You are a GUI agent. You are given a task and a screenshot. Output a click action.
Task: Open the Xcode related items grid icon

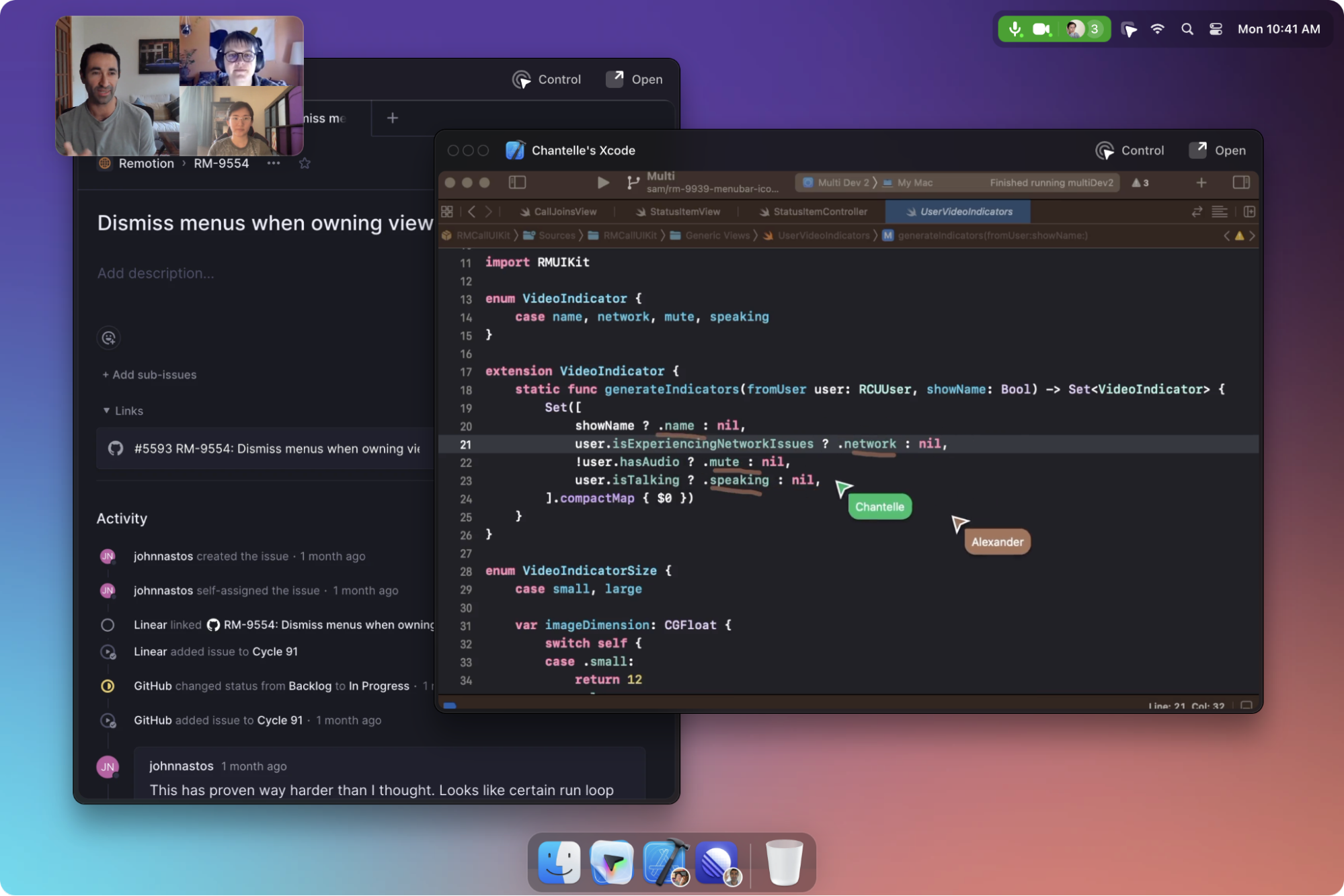(447, 212)
